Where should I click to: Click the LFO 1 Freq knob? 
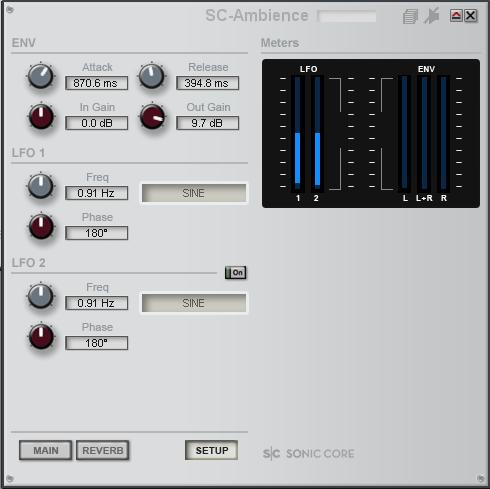tap(41, 186)
